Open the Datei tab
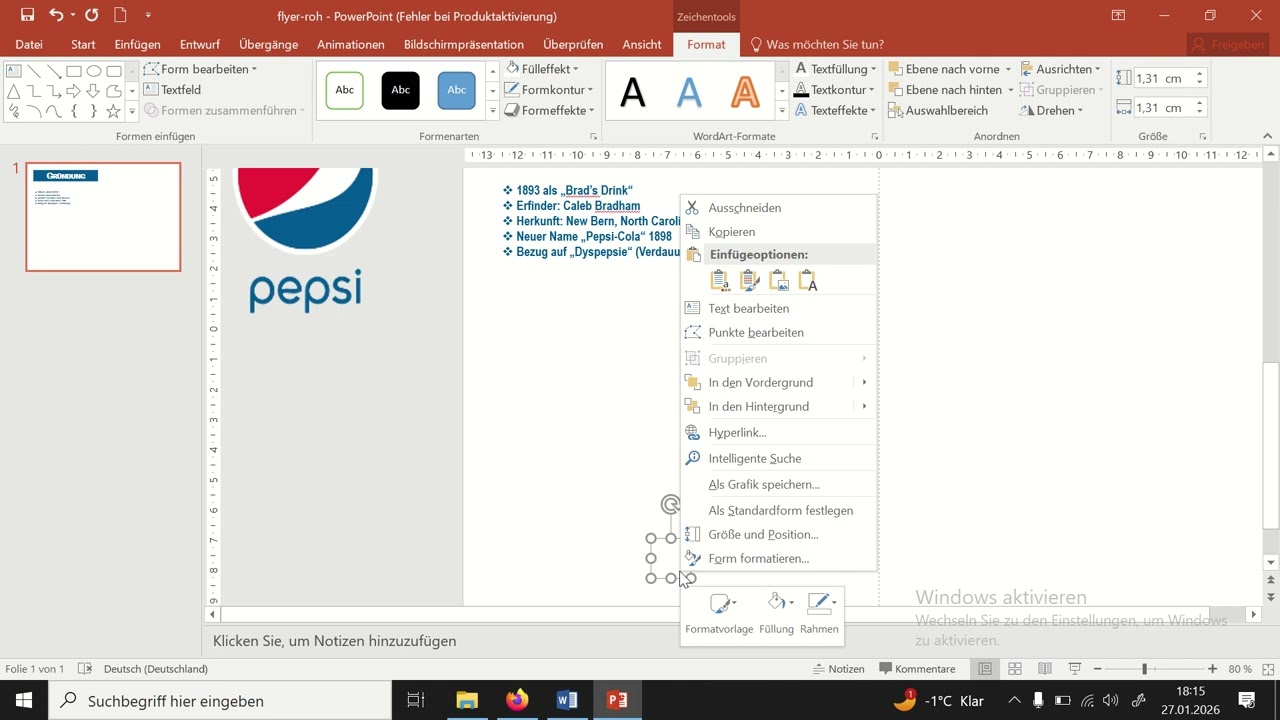The width and height of the screenshot is (1280, 720). [29, 45]
